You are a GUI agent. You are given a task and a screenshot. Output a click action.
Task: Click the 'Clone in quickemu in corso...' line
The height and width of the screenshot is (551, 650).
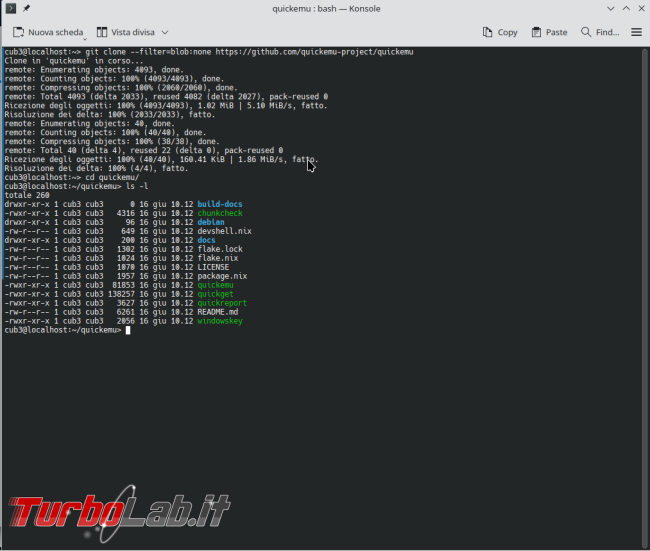[73, 61]
